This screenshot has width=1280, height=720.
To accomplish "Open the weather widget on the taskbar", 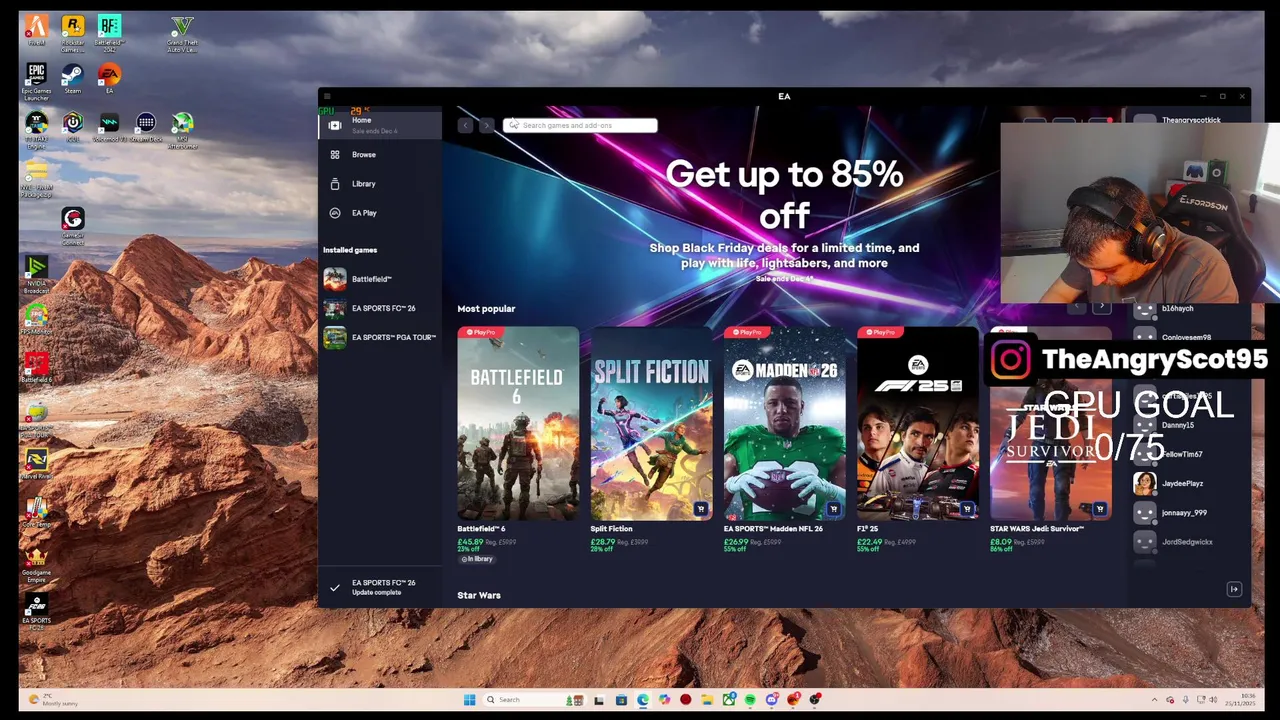I will coord(52,700).
